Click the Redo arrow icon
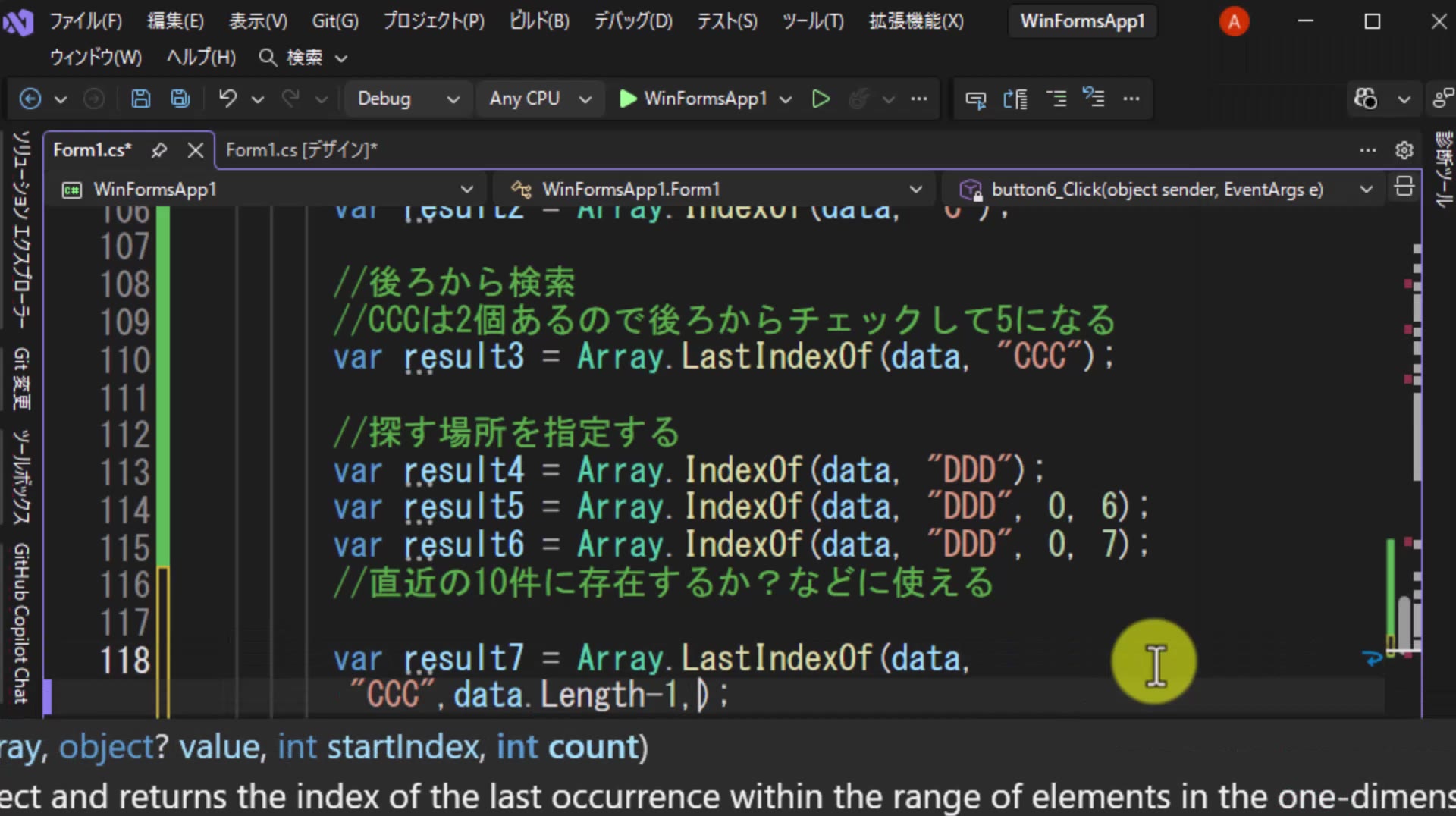The image size is (1456, 816). 290,99
